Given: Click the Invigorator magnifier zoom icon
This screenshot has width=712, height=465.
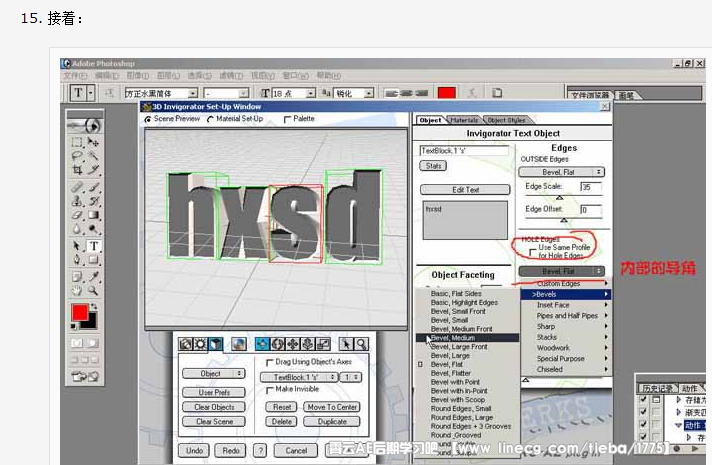Looking at the screenshot, I should coord(361,344).
